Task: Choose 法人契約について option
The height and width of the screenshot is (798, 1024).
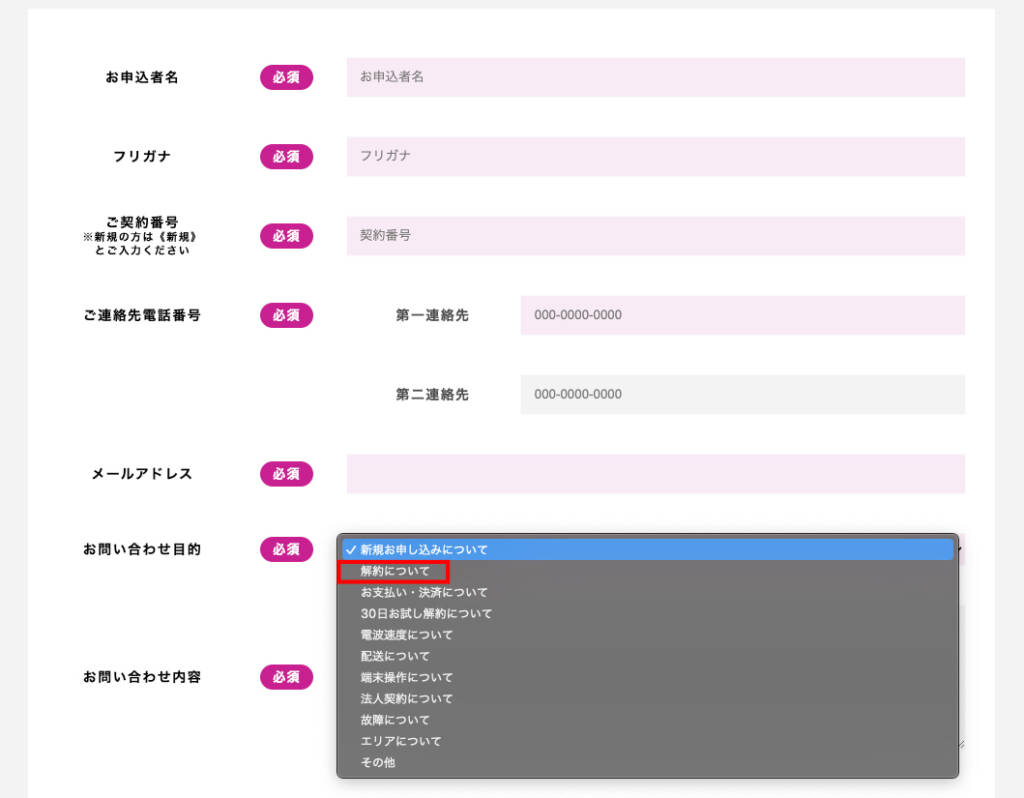Action: pyautogui.click(x=647, y=699)
